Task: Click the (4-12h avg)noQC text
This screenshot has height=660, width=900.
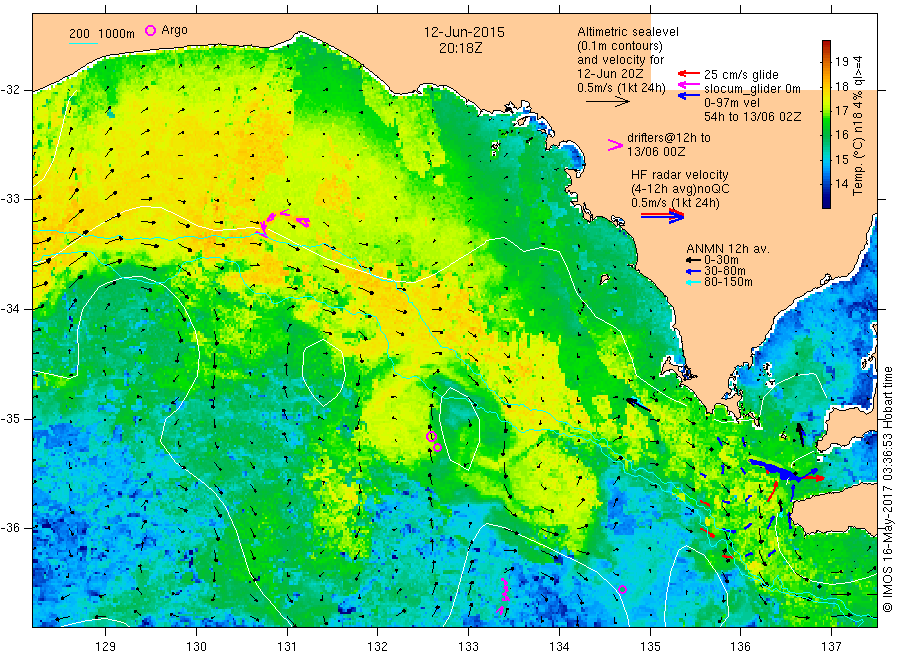Action: tap(680, 189)
